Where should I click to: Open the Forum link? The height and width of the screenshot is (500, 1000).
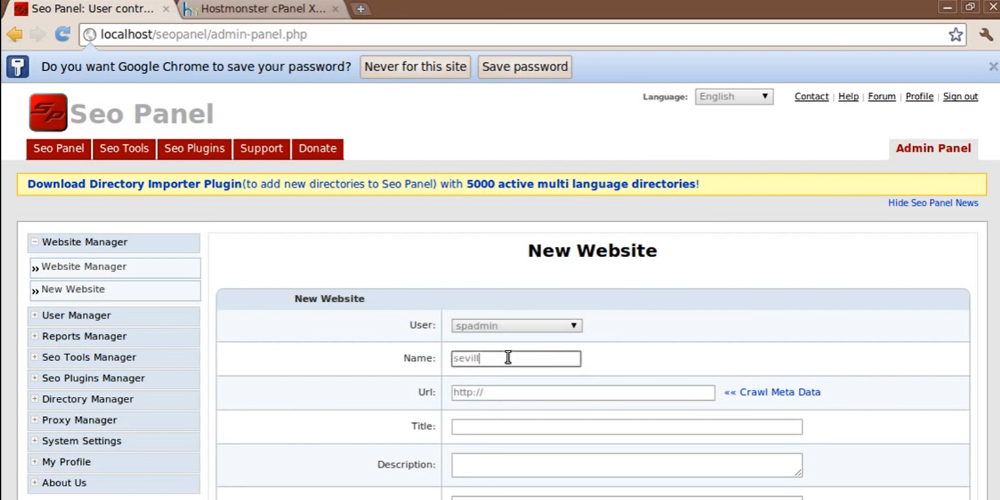tap(882, 97)
